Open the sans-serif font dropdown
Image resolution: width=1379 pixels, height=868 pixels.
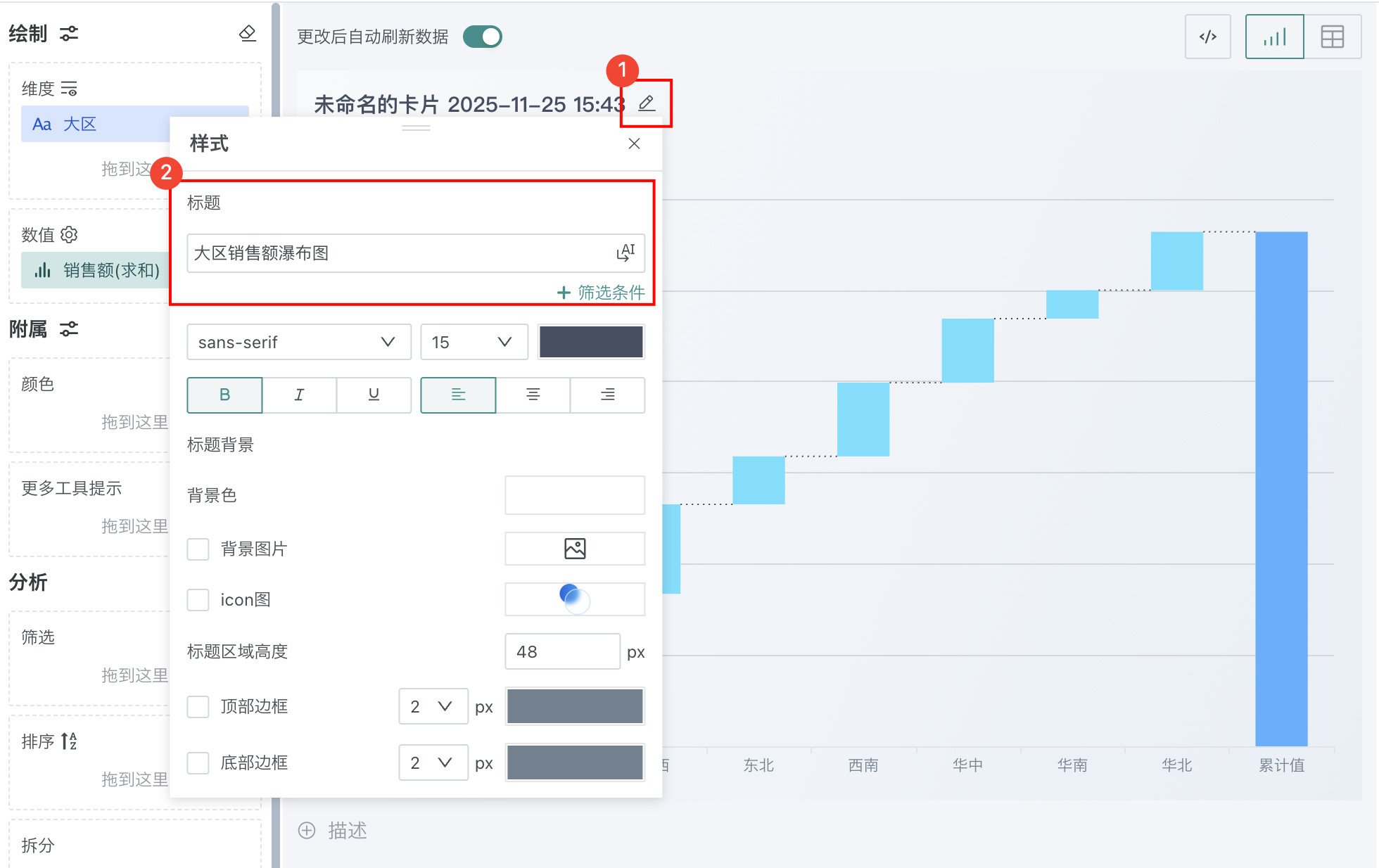click(x=298, y=342)
